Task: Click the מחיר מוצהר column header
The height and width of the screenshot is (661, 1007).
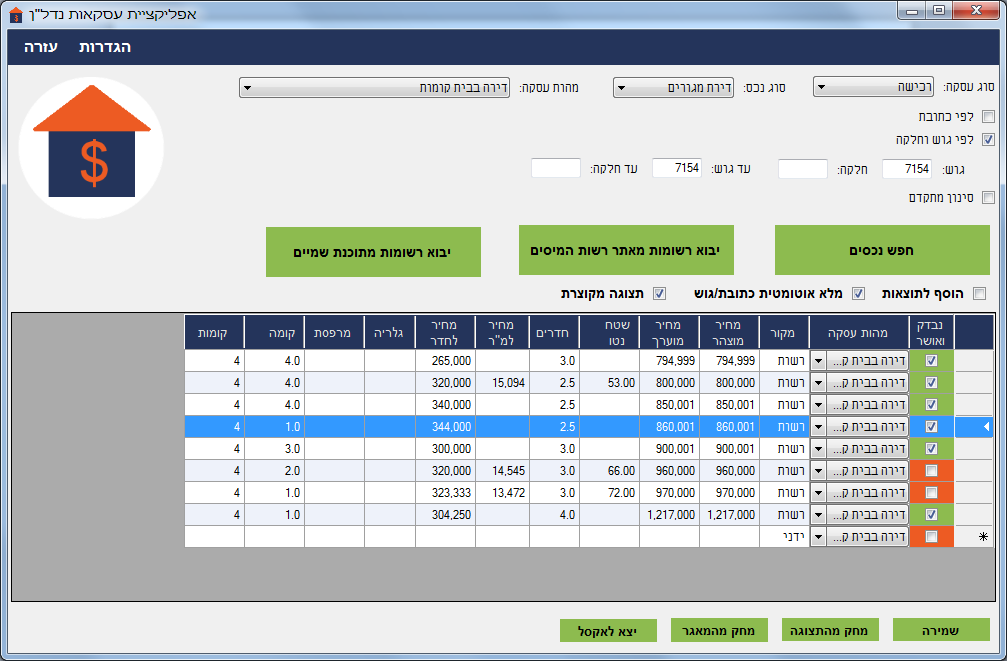Action: tap(729, 332)
